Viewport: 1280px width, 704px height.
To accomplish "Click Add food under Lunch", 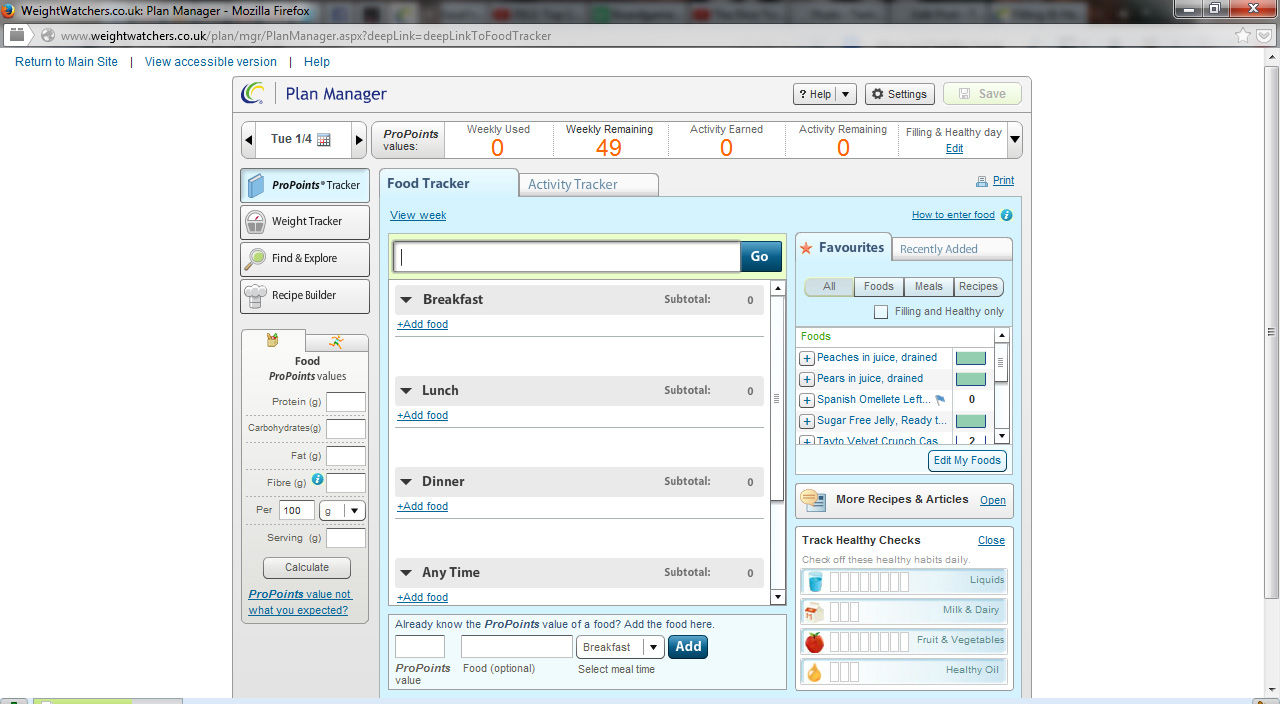I will [x=423, y=416].
